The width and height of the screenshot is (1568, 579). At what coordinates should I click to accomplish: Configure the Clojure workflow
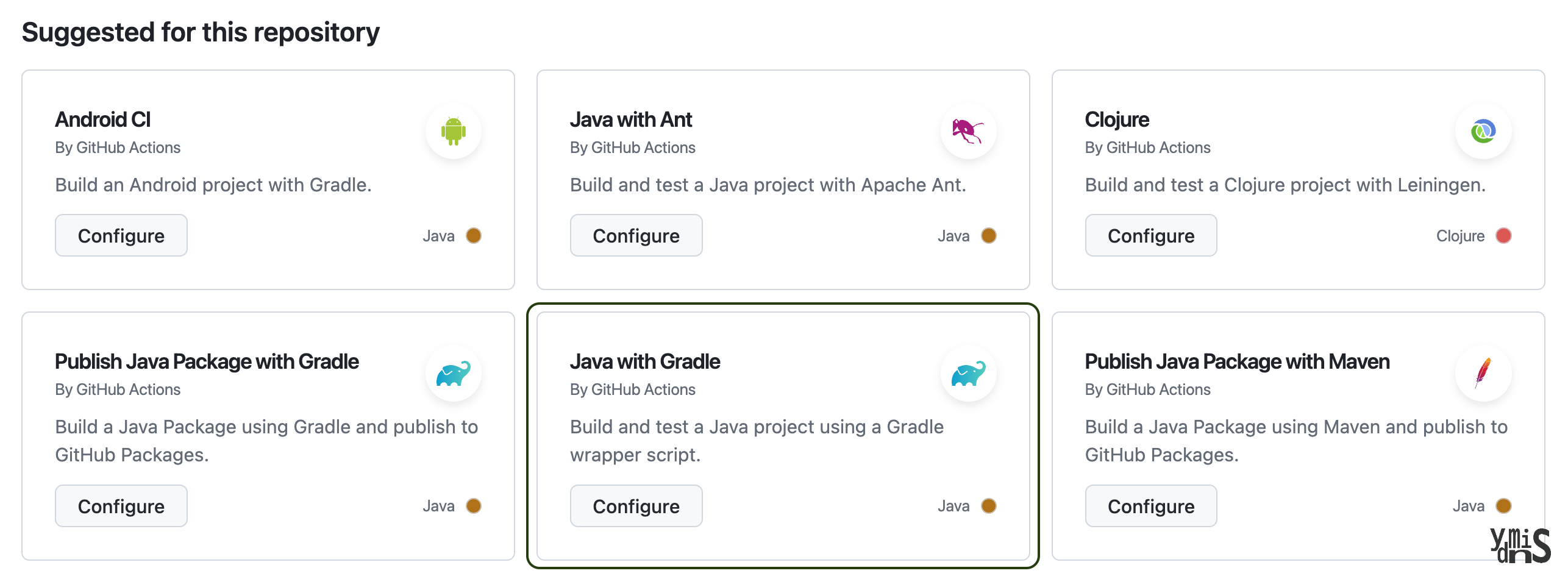1150,235
